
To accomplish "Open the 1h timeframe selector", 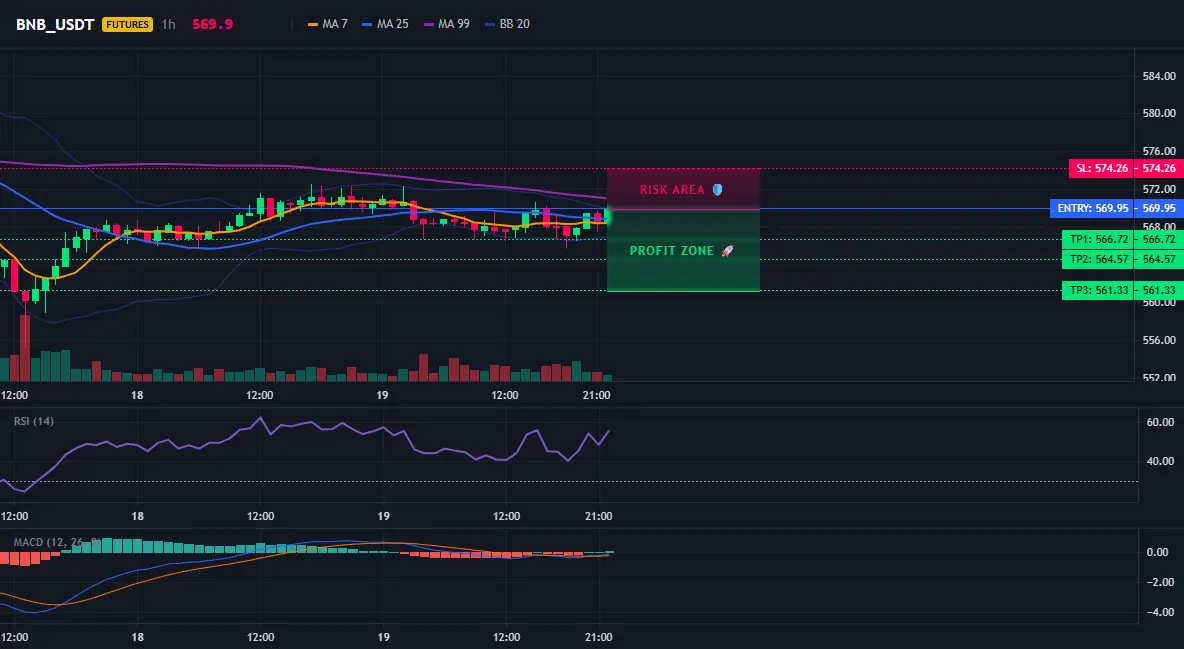I will (x=168, y=24).
